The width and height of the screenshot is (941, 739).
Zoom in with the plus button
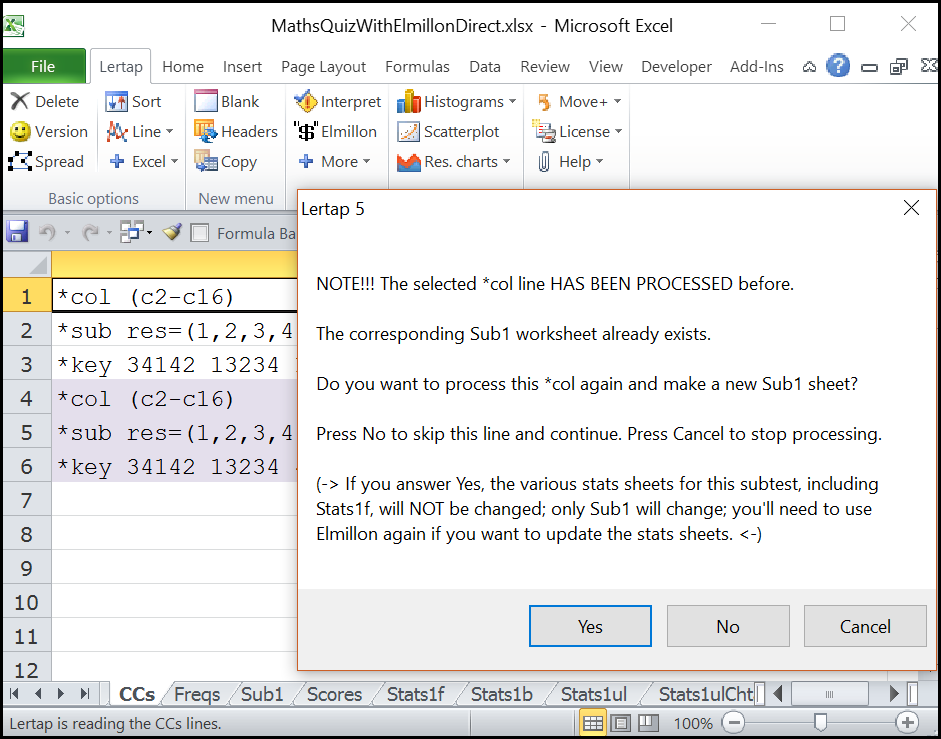point(907,723)
